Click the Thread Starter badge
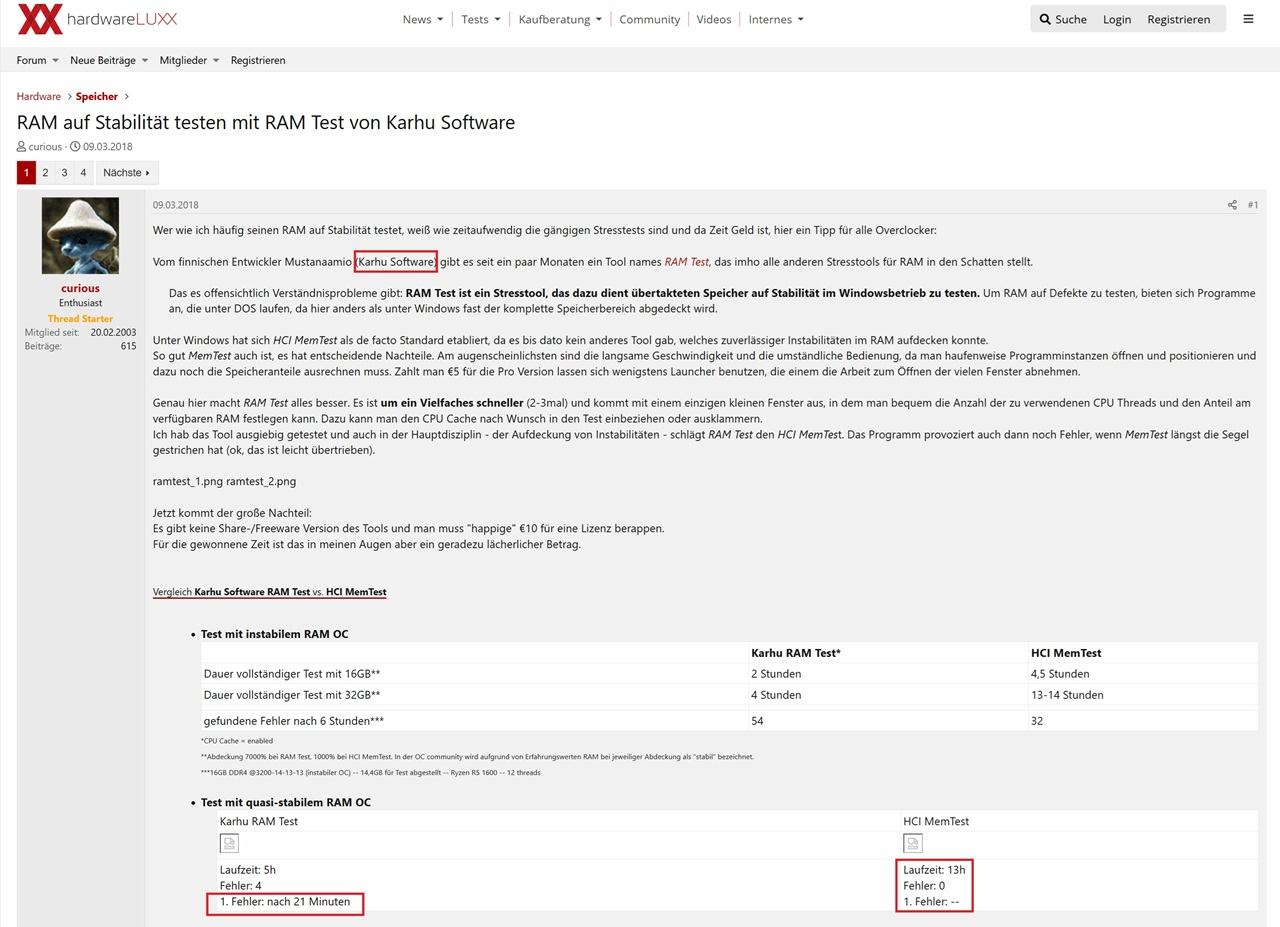Screen dimensions: 1280x927 [x=80, y=319]
